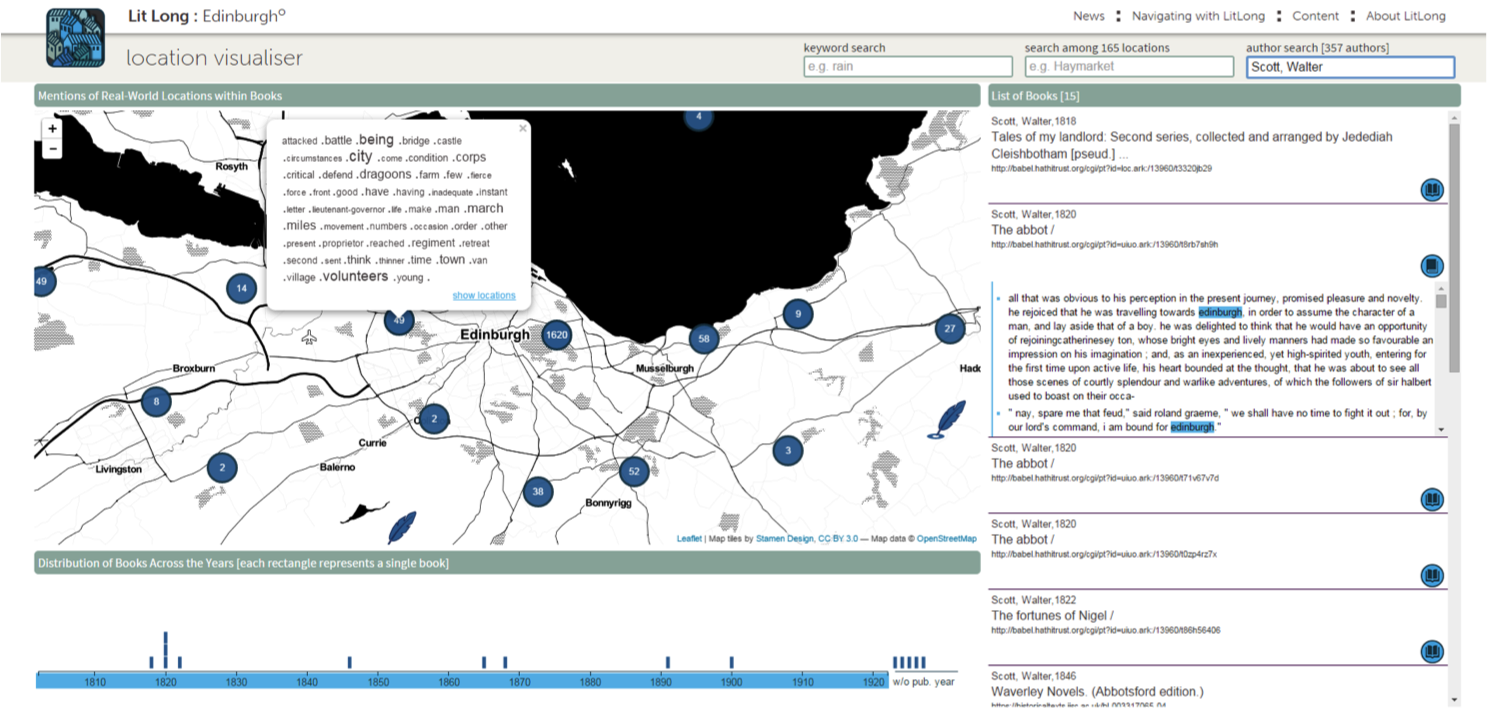The image size is (1487, 709).
Task: Click the word 'dragoons' in word cloud
Action: point(385,174)
